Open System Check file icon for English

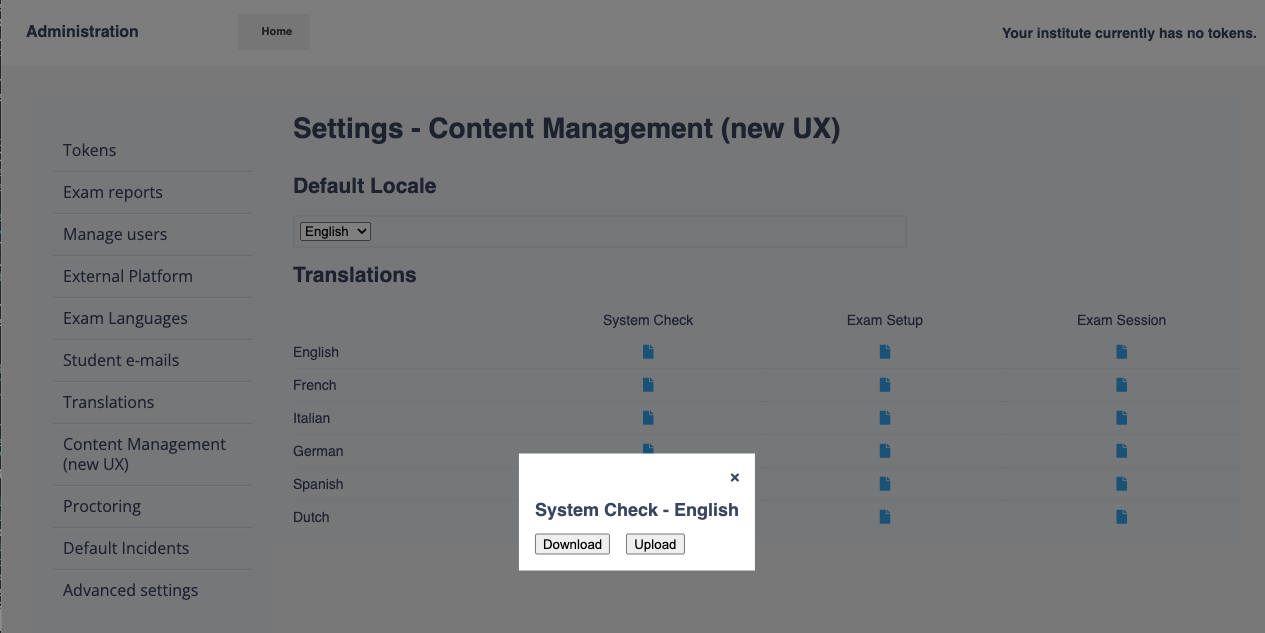648,352
